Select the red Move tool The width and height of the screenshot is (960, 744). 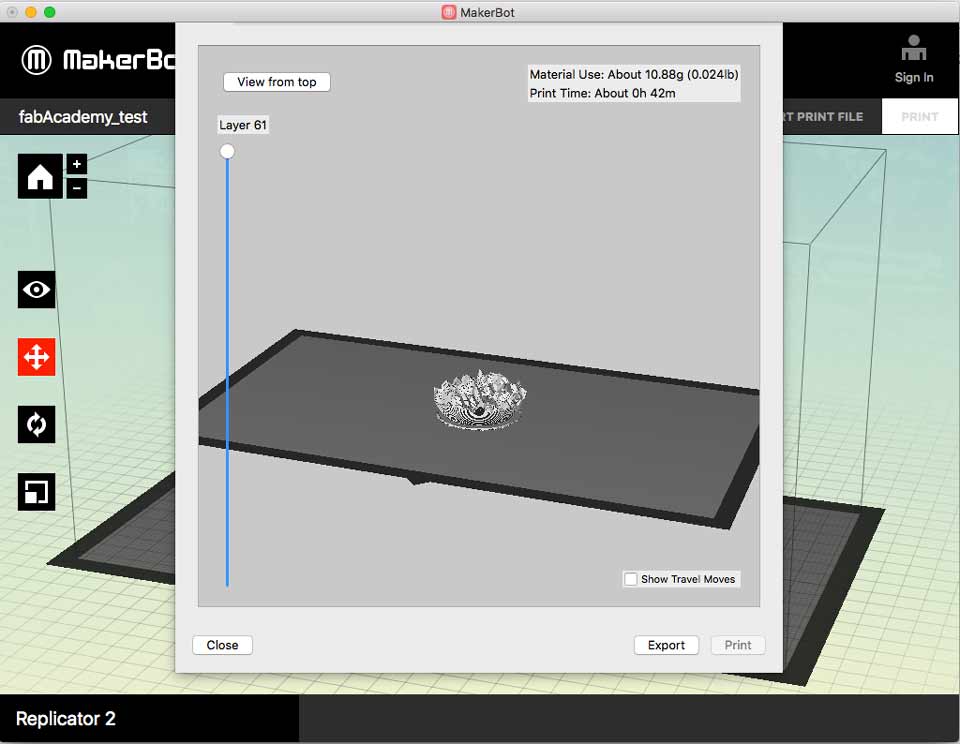tap(37, 357)
